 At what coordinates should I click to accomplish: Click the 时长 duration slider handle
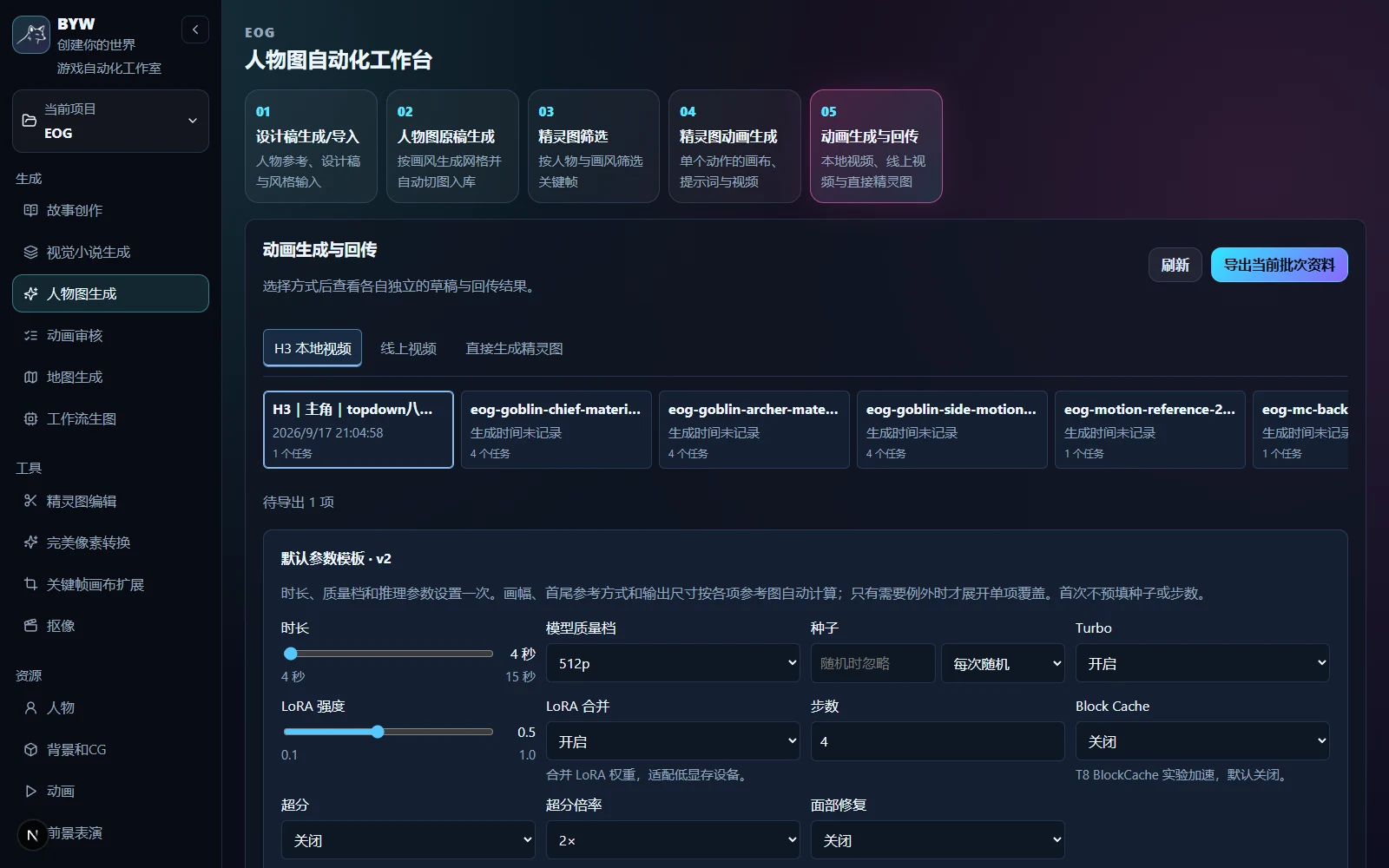pos(291,654)
